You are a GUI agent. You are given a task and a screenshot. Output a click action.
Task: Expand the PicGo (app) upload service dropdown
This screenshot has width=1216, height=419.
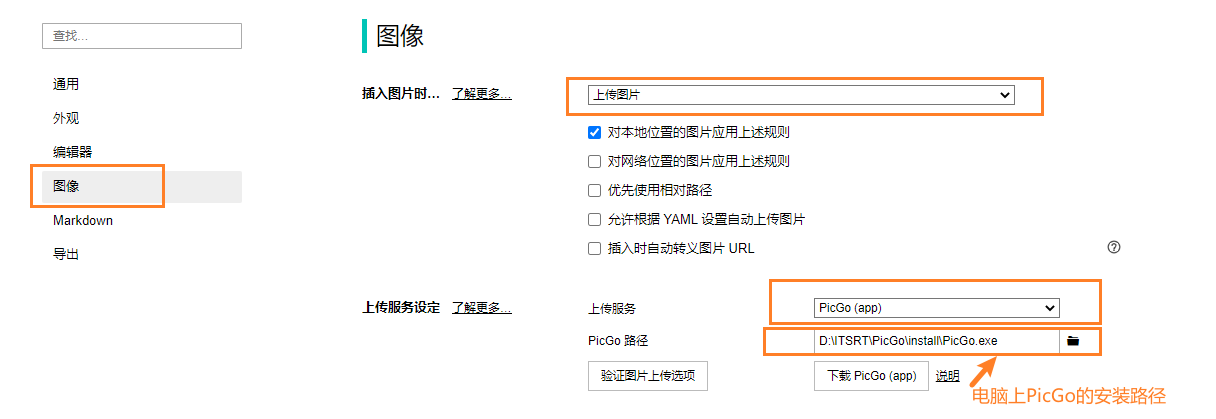click(x=937, y=308)
